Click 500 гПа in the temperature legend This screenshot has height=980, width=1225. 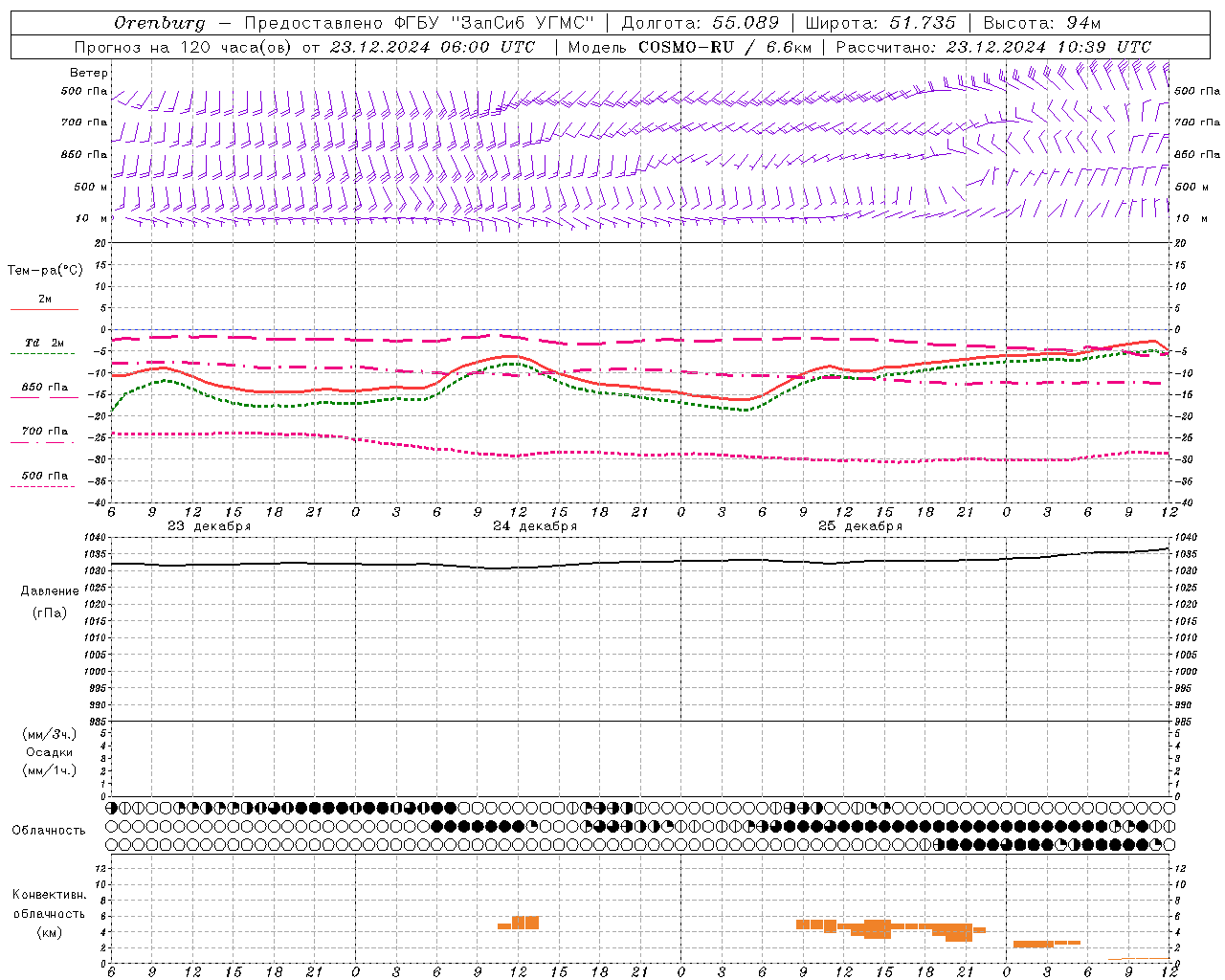click(45, 476)
